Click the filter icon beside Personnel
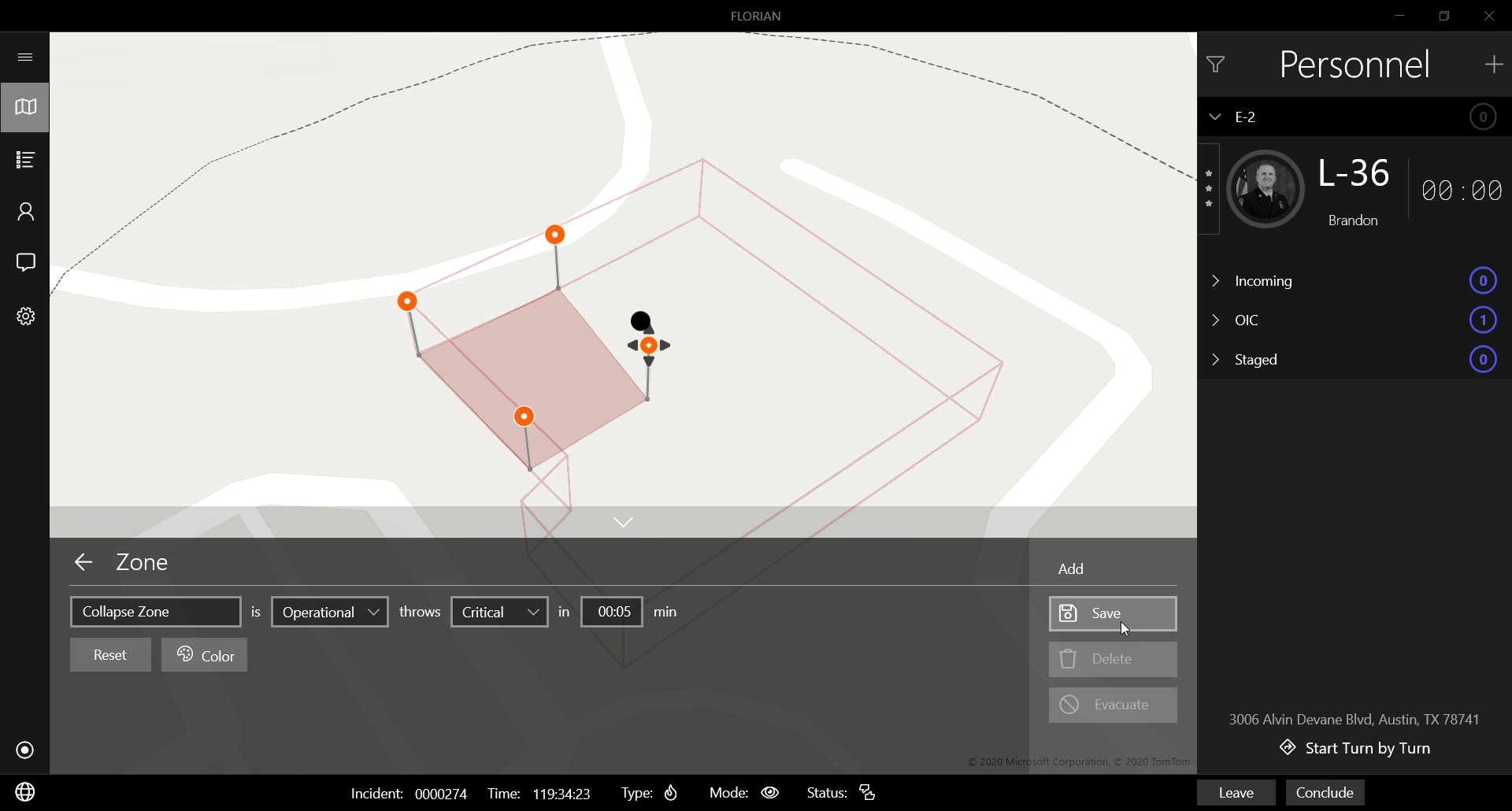Screen dimensions: 1512x811 (1215, 65)
